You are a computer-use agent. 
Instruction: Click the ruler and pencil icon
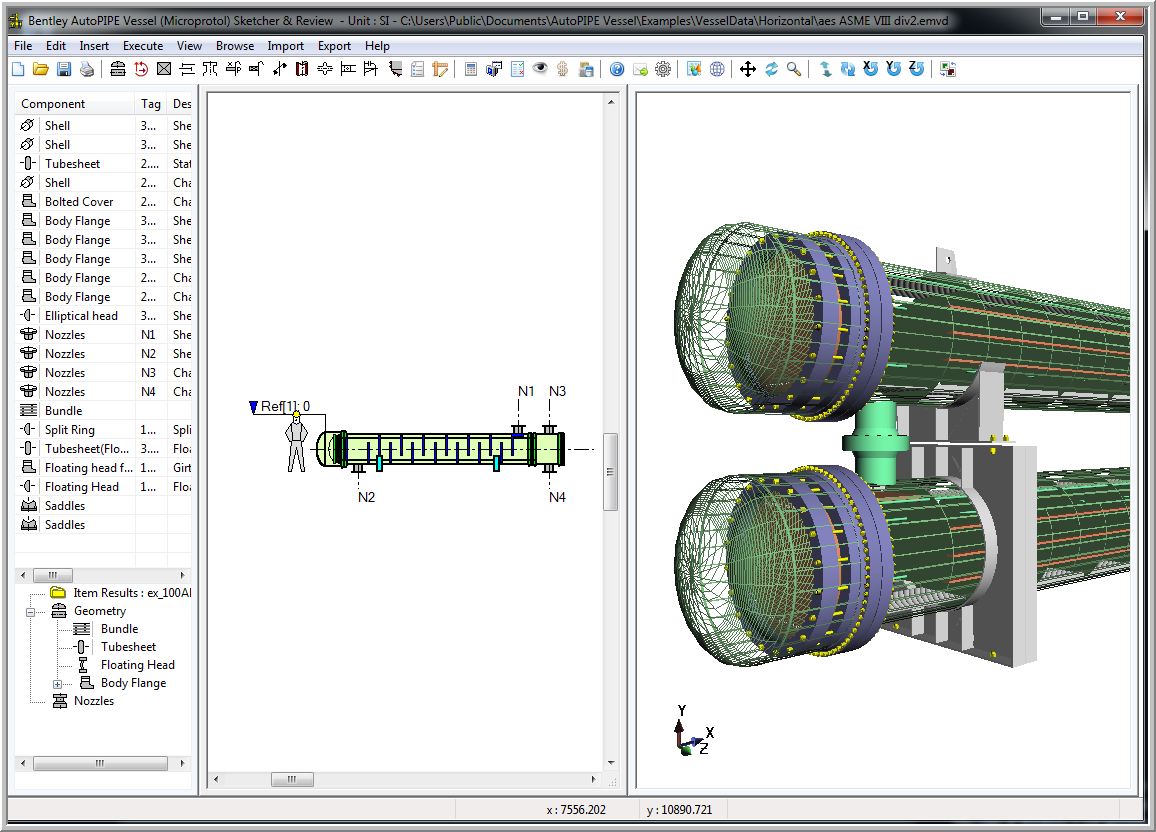pos(440,69)
